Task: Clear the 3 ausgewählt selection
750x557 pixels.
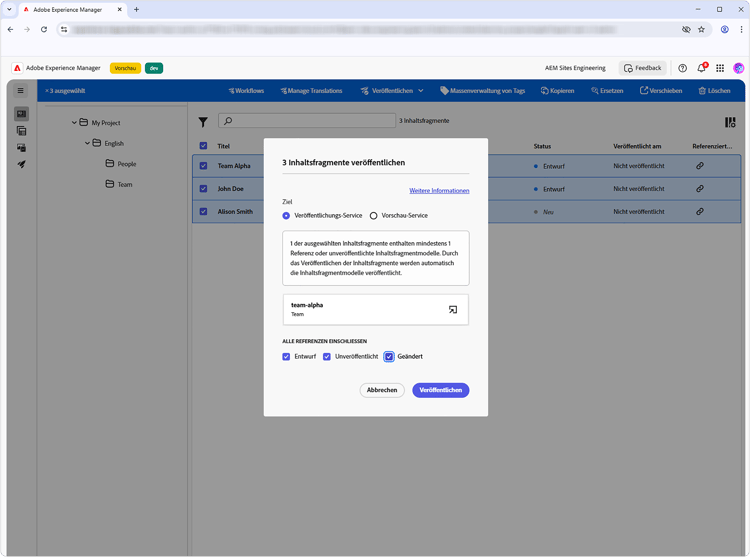Action: (x=47, y=91)
